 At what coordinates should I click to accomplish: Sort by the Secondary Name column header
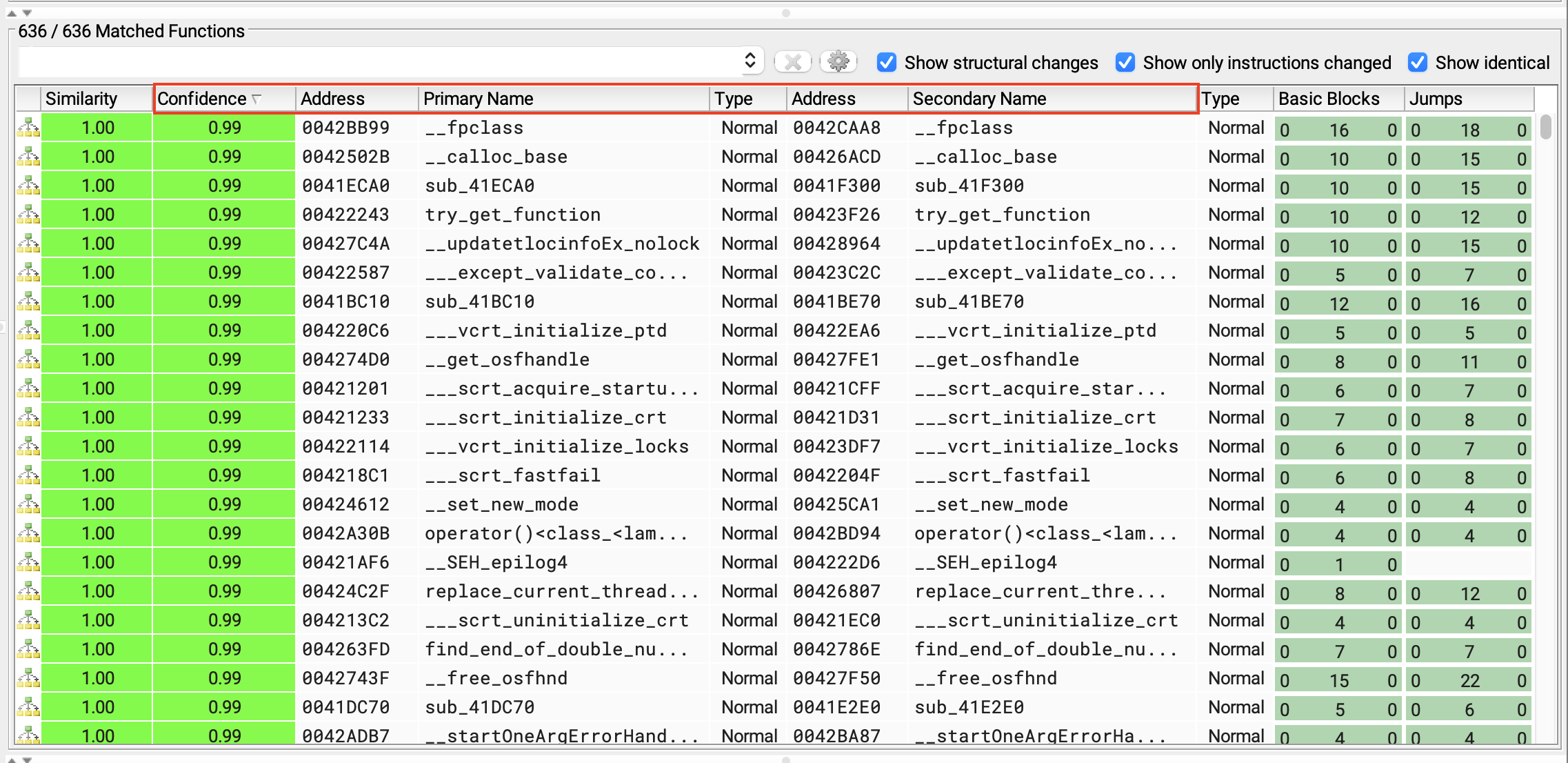click(1052, 99)
